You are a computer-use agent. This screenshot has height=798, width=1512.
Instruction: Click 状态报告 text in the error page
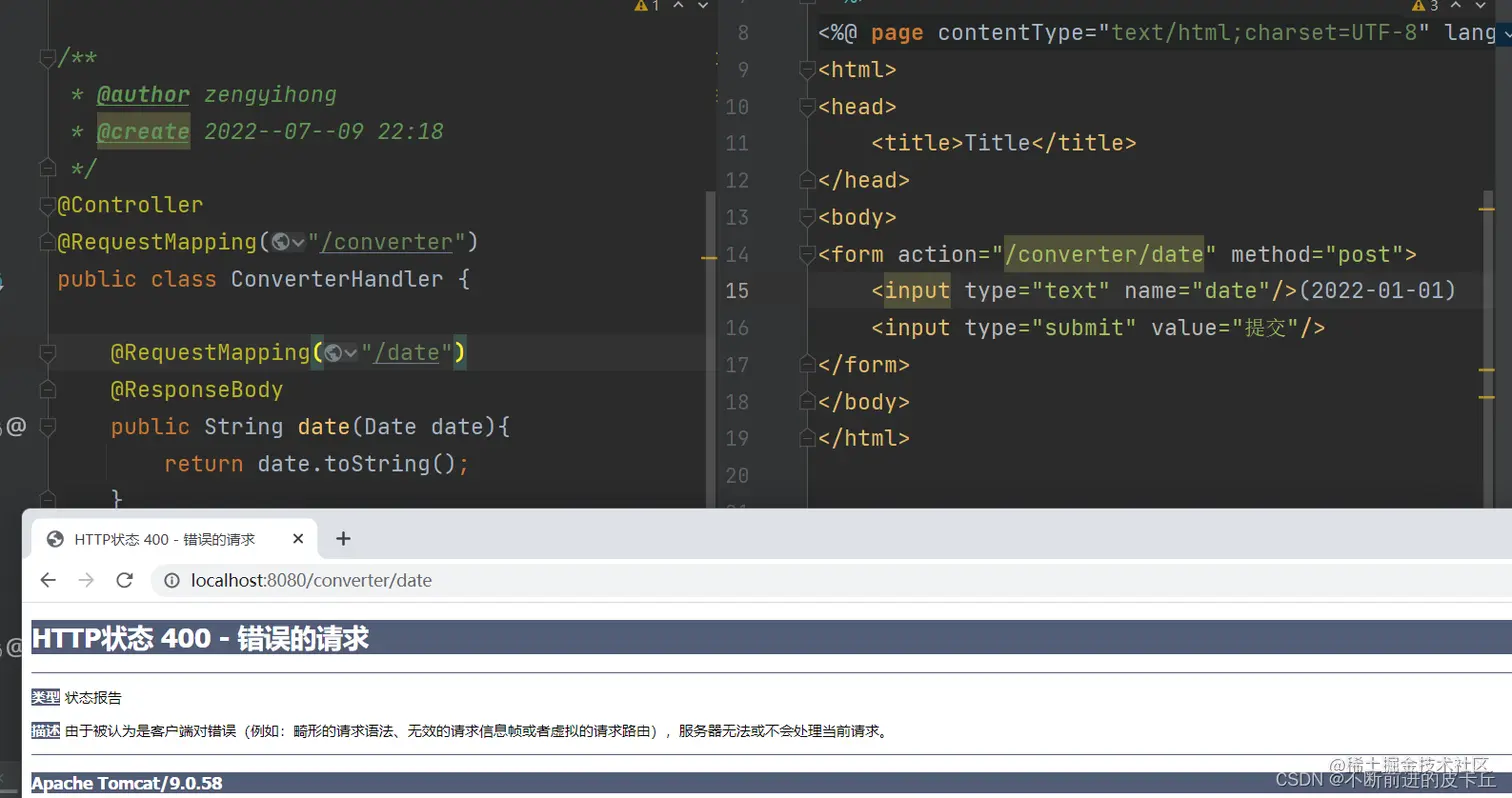93,697
